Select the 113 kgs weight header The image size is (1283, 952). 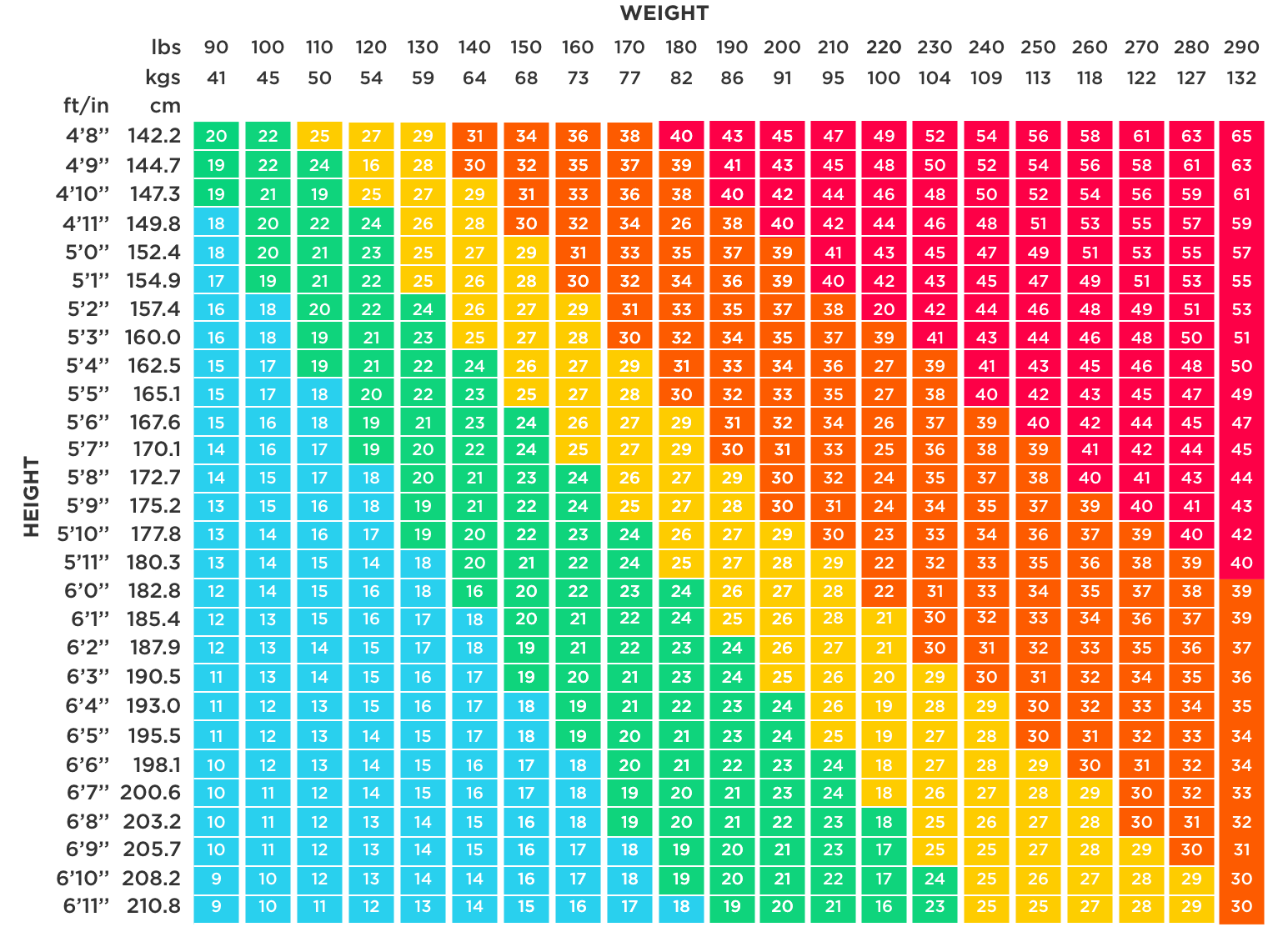pyautogui.click(x=1038, y=78)
